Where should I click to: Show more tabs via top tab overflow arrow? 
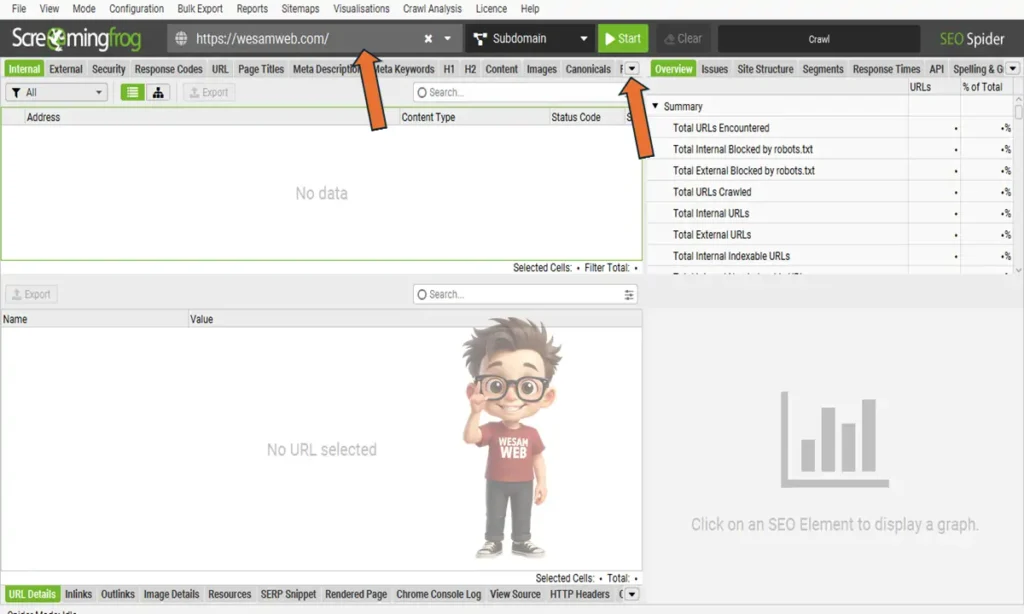pos(632,69)
